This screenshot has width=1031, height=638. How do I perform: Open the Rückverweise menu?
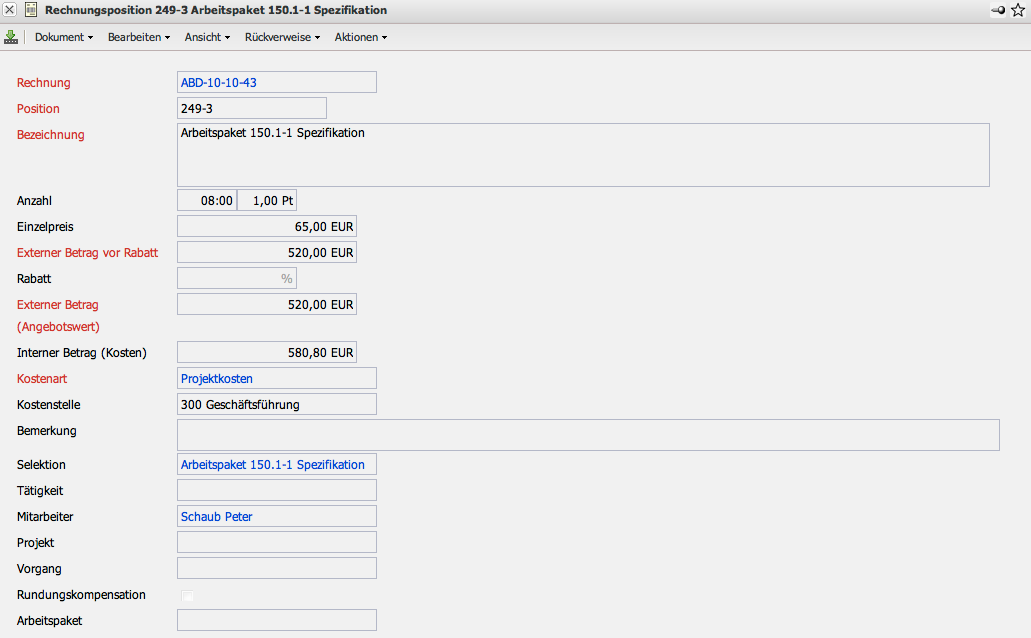point(282,37)
